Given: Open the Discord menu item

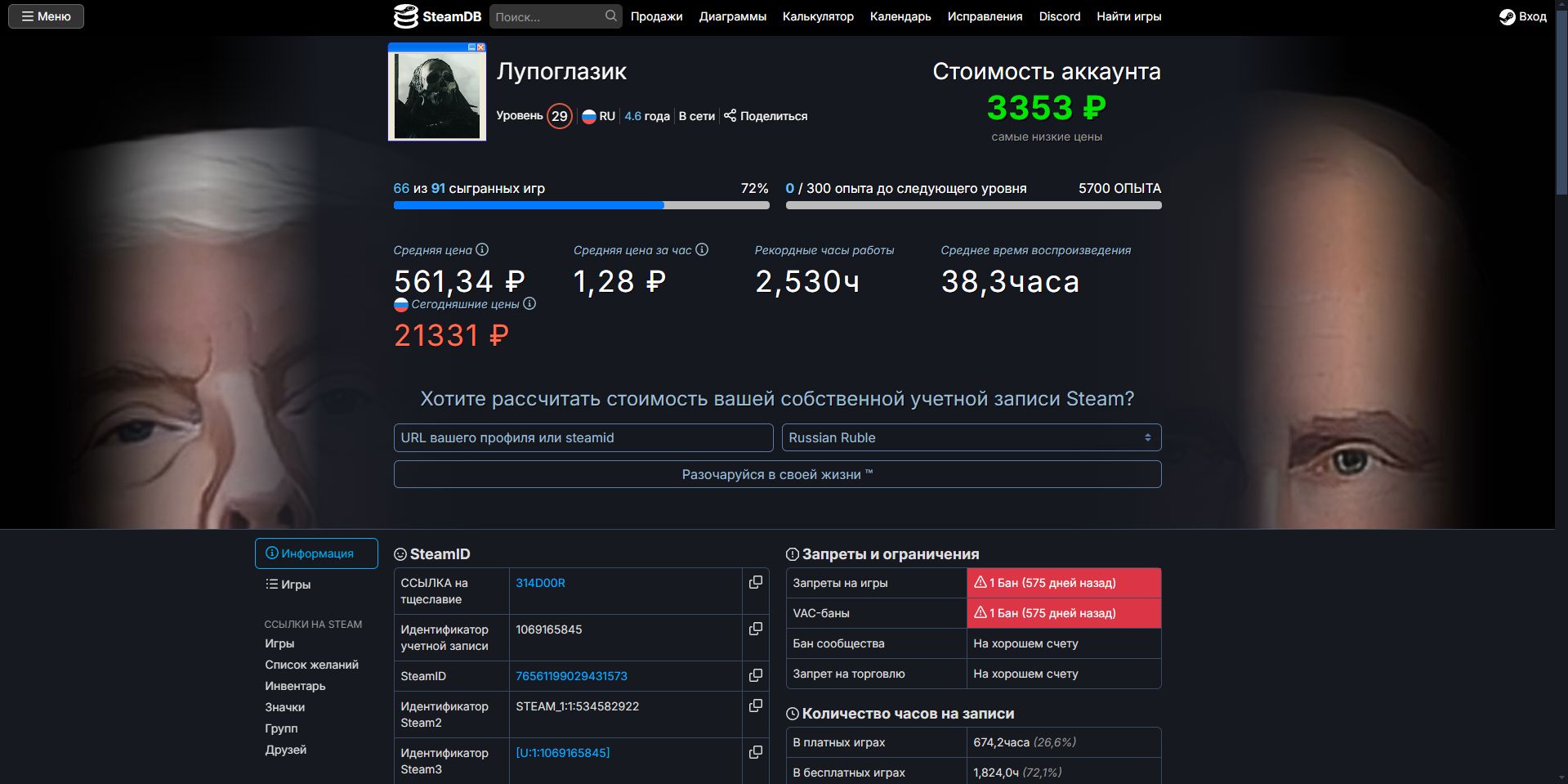Looking at the screenshot, I should 1060,16.
